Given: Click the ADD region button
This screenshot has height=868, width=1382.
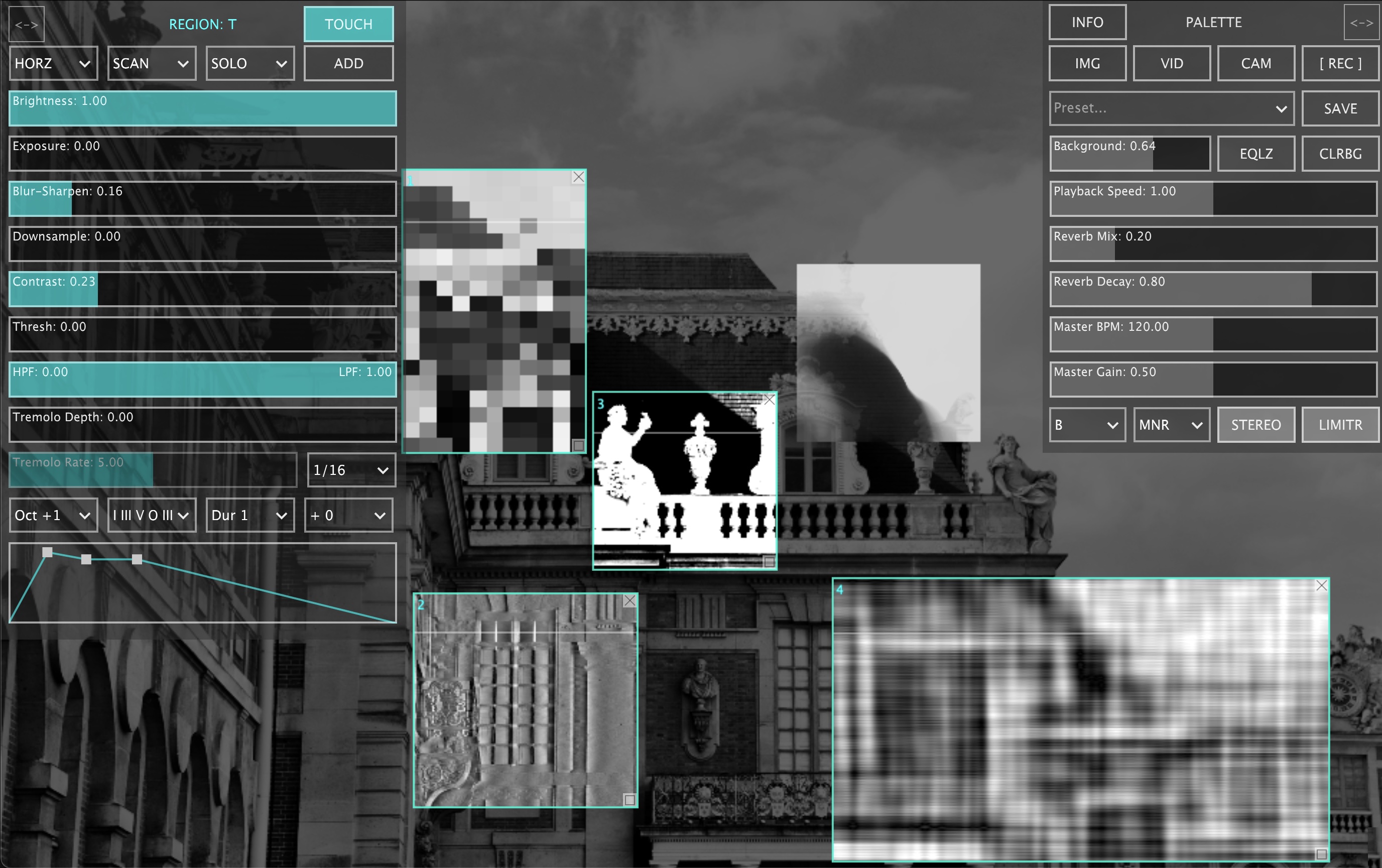Looking at the screenshot, I should click(x=348, y=64).
